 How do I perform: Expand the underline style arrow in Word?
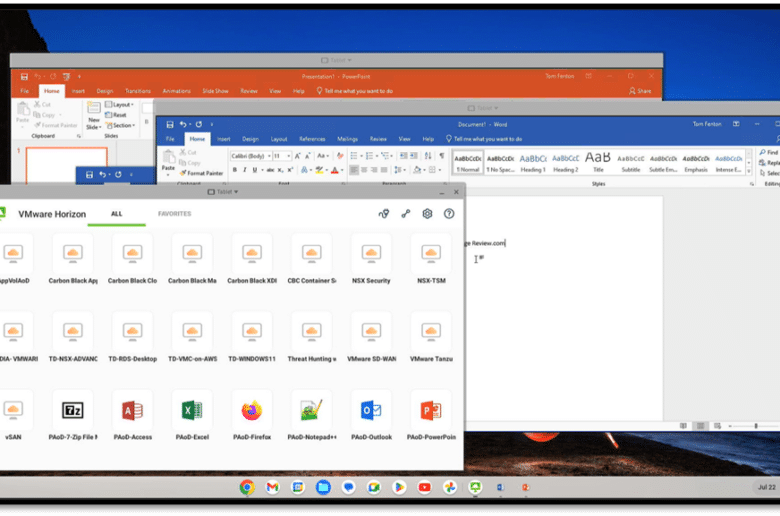[x=262, y=170]
